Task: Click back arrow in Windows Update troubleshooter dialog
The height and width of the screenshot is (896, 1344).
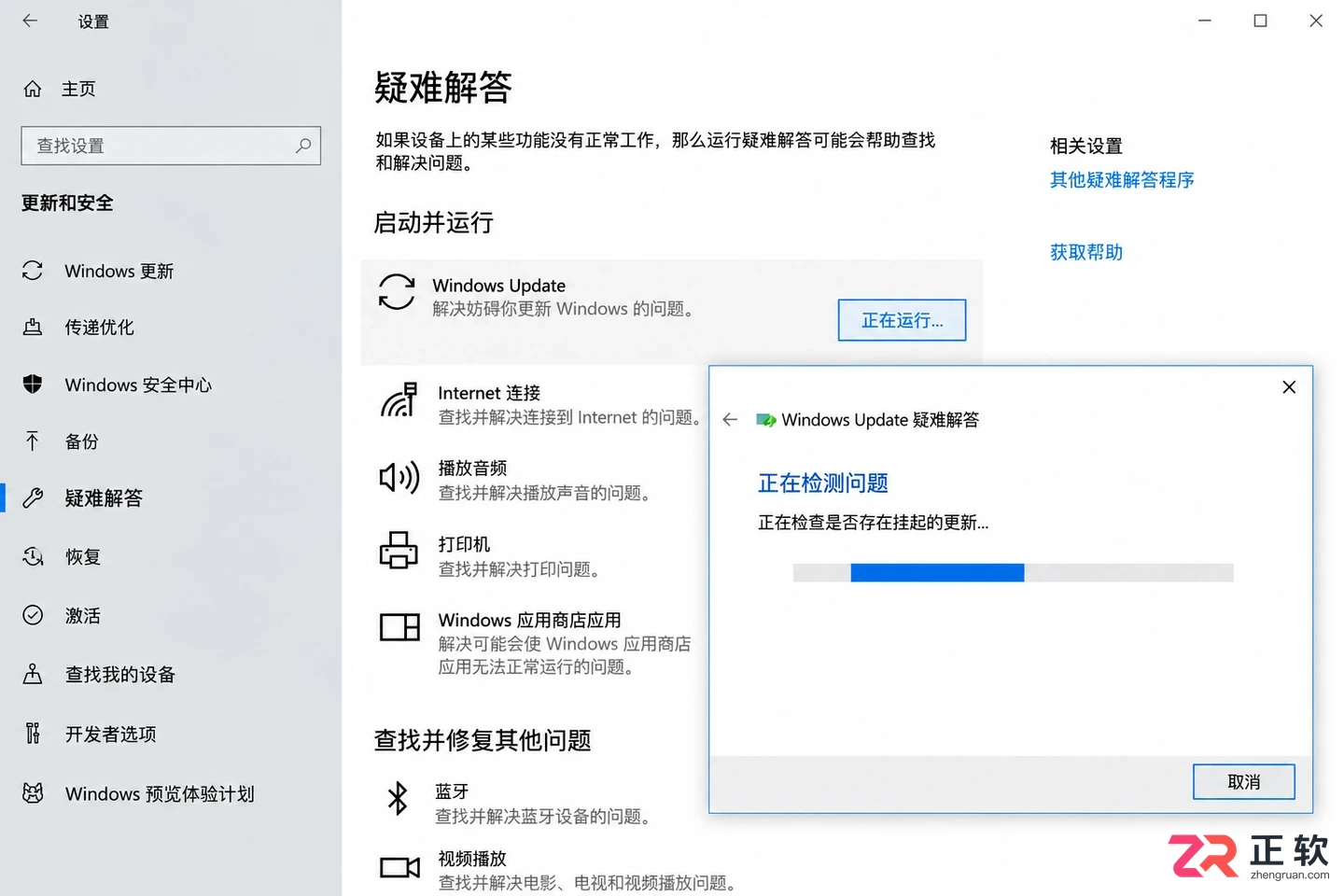Action: point(730,420)
